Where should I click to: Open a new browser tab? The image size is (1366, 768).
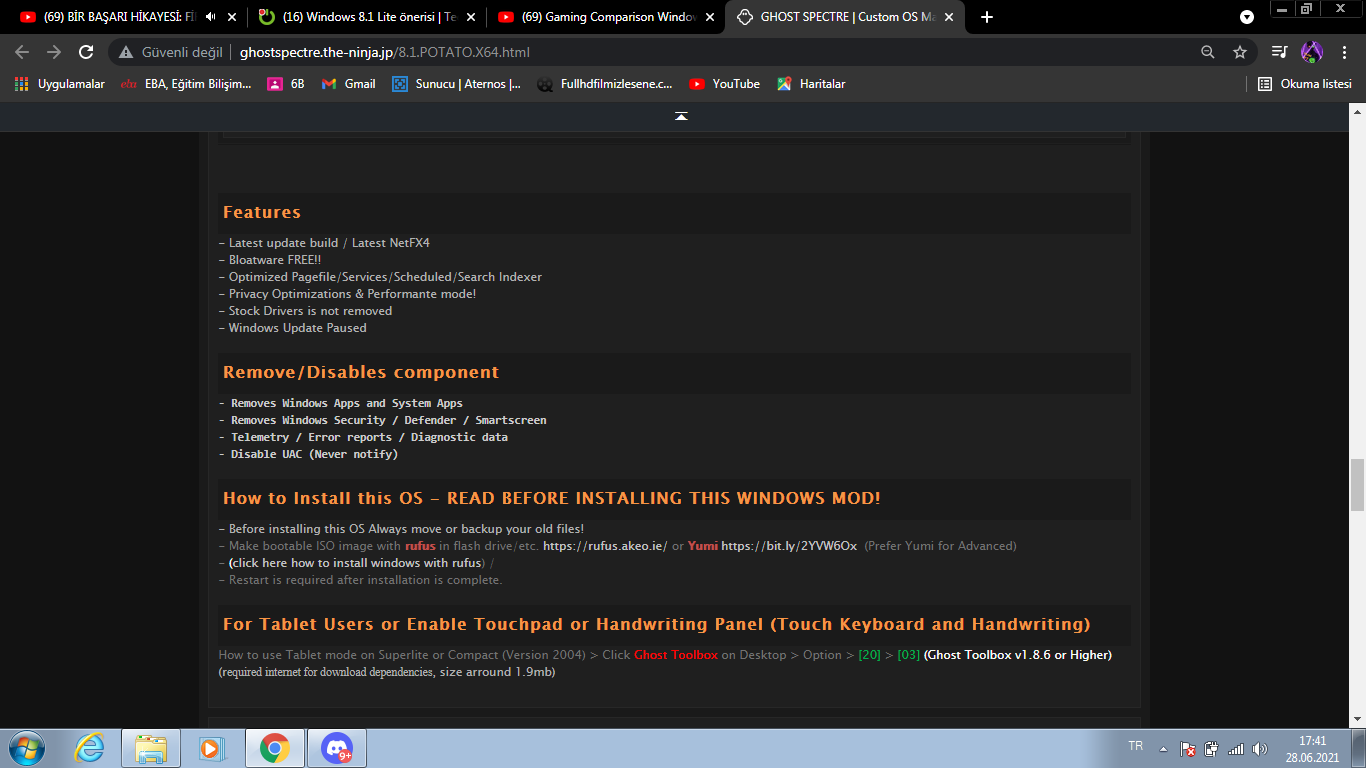click(x=987, y=17)
